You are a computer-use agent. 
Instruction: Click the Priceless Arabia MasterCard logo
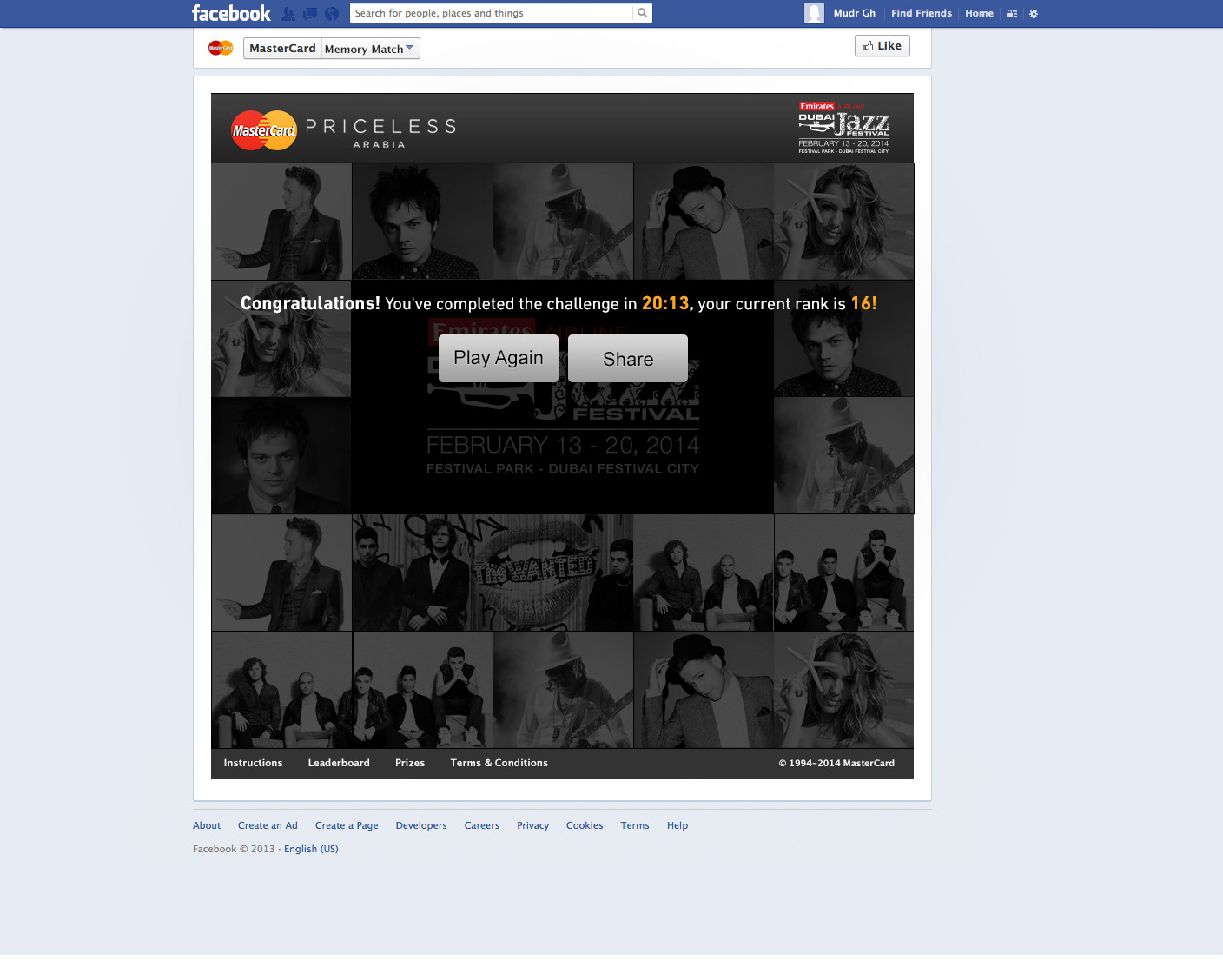pyautogui.click(x=343, y=130)
